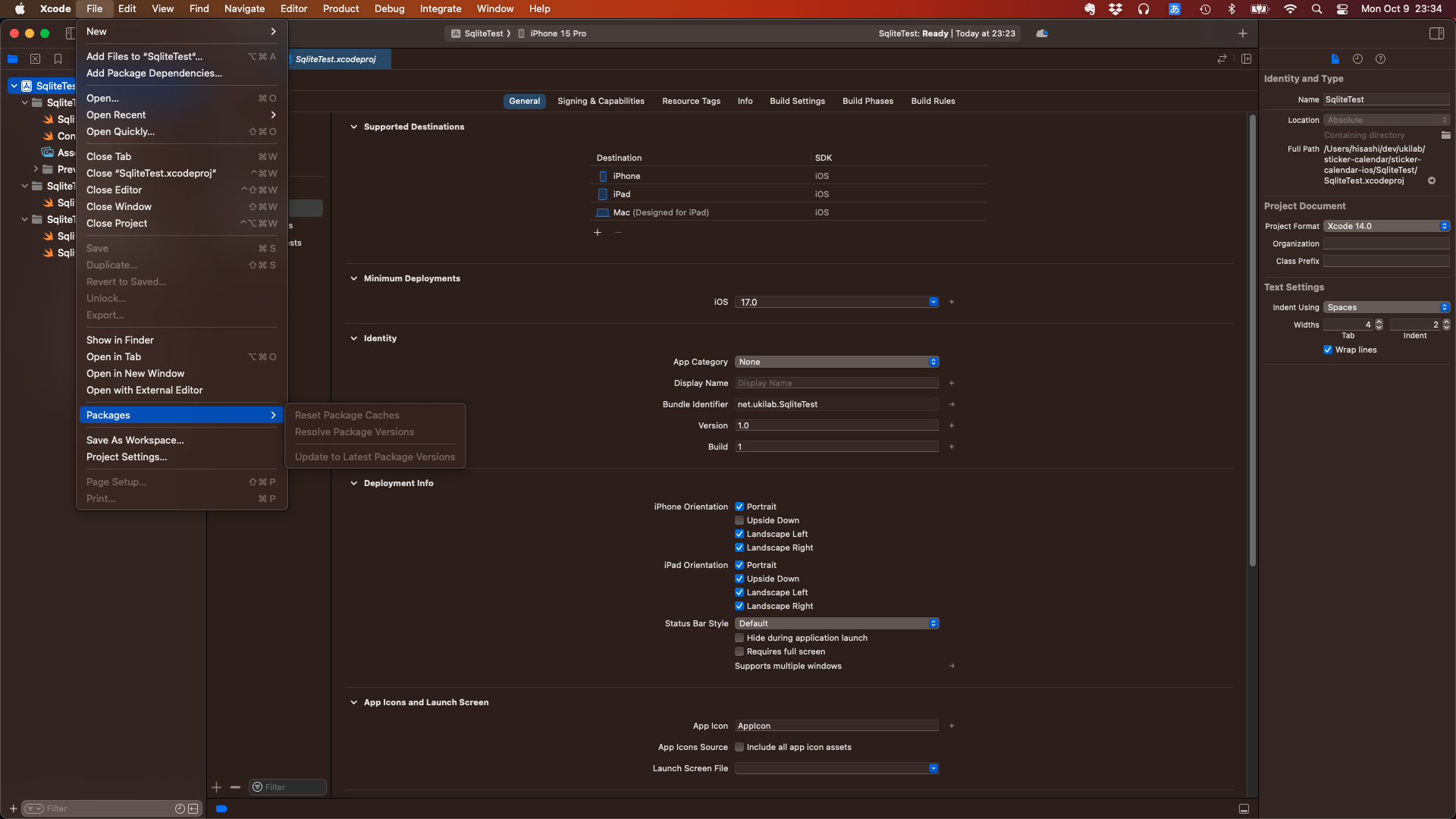Screen dimensions: 1456x819
Task: Collapse Deployment Info section
Action: (353, 483)
